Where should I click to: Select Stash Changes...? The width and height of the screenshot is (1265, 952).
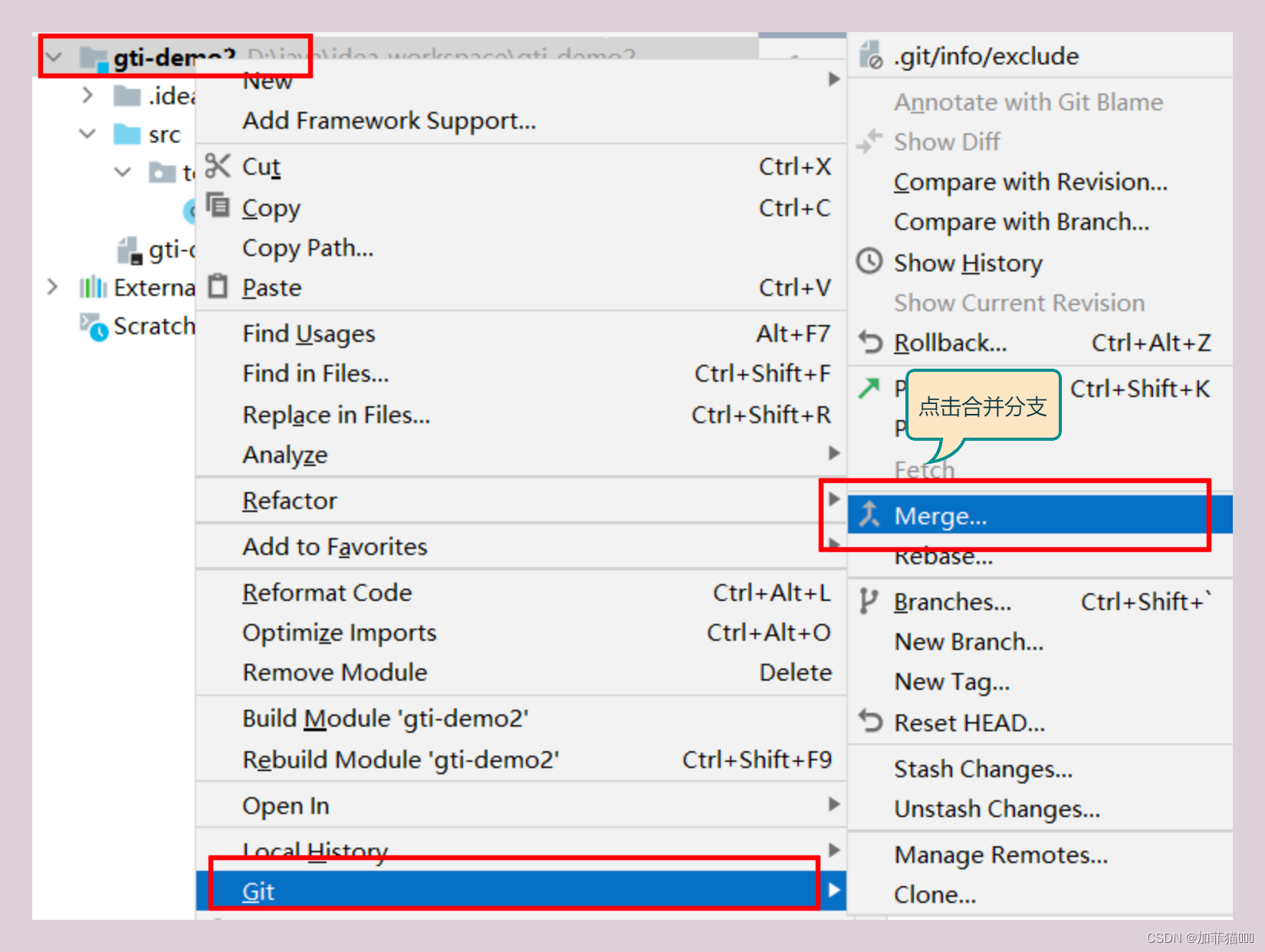click(983, 769)
